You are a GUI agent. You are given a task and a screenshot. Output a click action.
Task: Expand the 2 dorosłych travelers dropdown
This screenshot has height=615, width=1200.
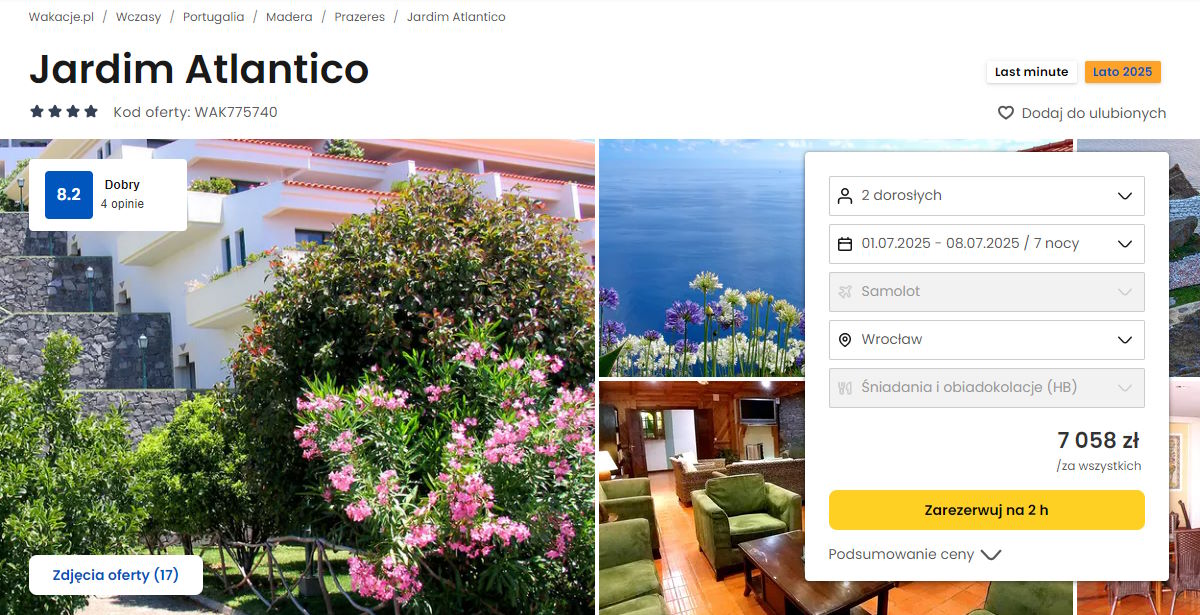click(x=987, y=195)
